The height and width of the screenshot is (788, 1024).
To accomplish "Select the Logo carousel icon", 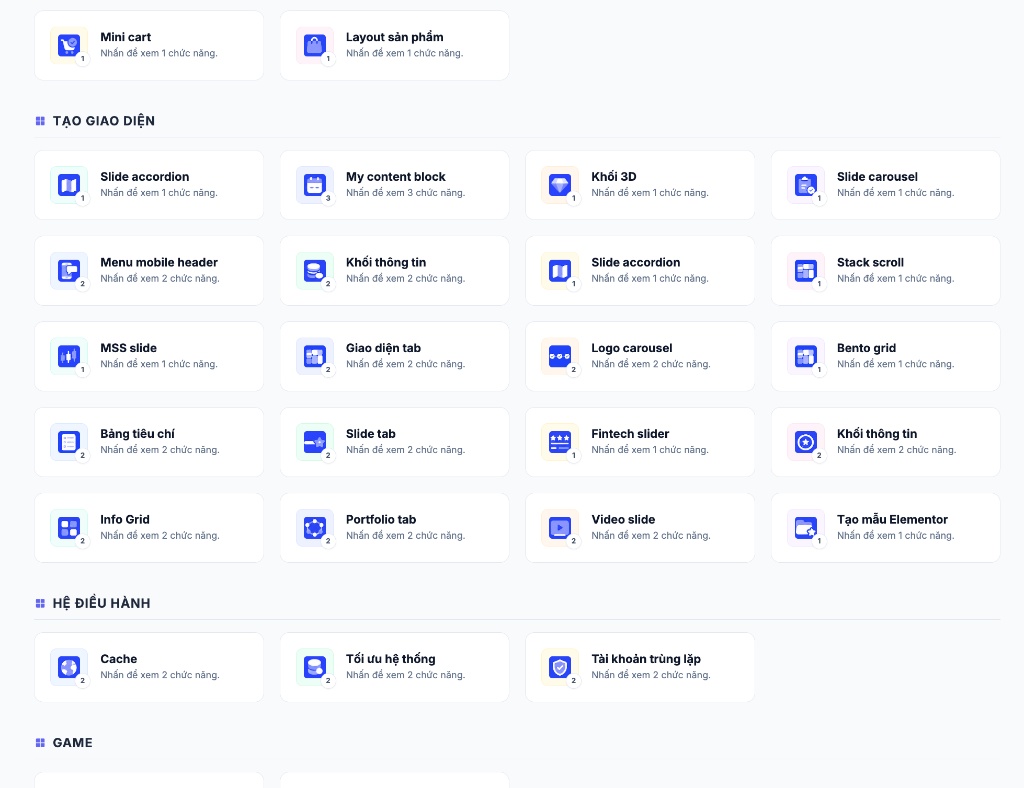I will coord(560,356).
